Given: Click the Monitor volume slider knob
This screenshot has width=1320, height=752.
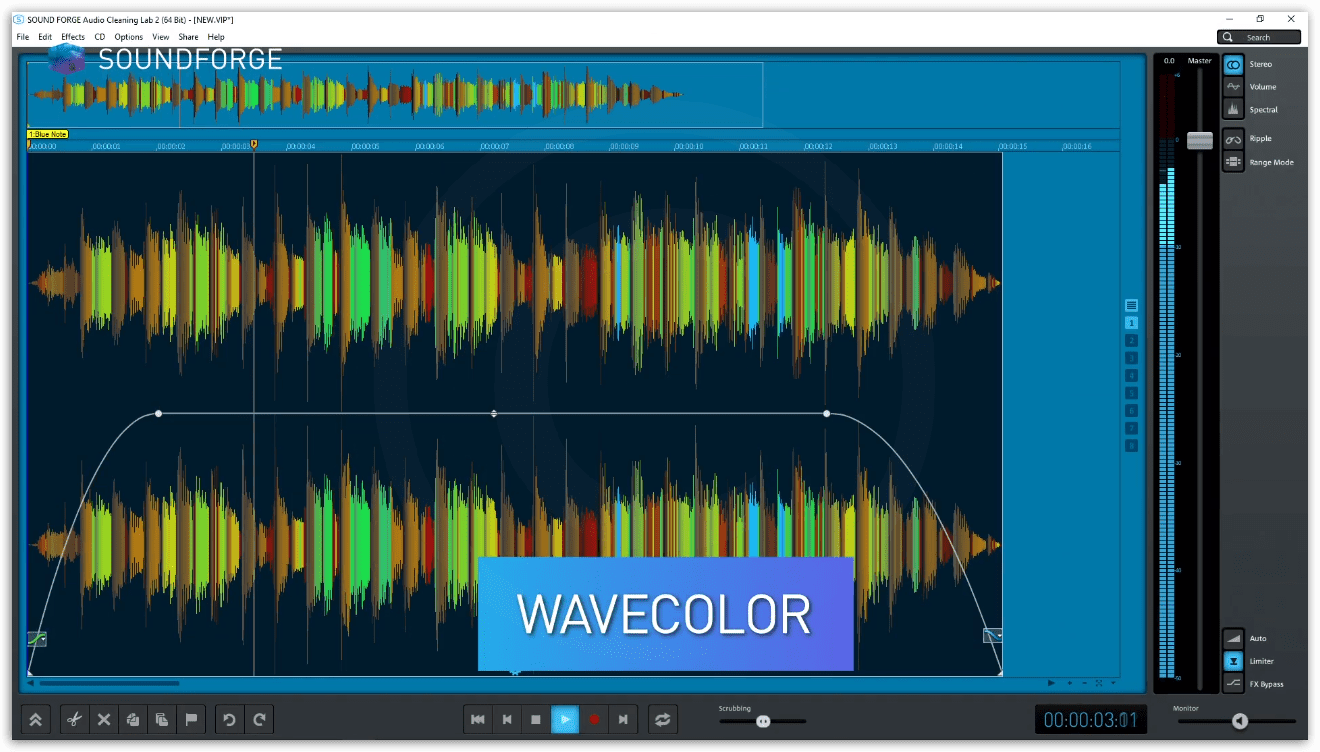Looking at the screenshot, I should (1240, 721).
